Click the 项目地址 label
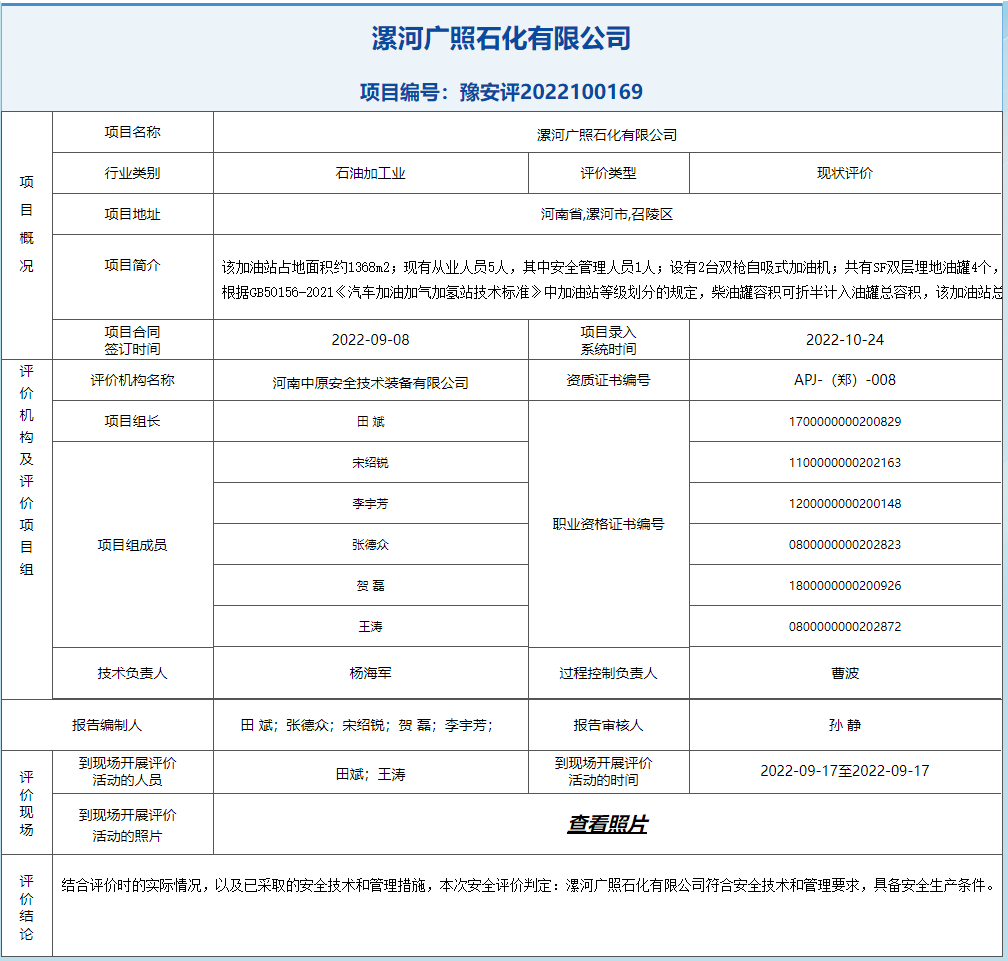The height and width of the screenshot is (961, 1008). tap(132, 214)
